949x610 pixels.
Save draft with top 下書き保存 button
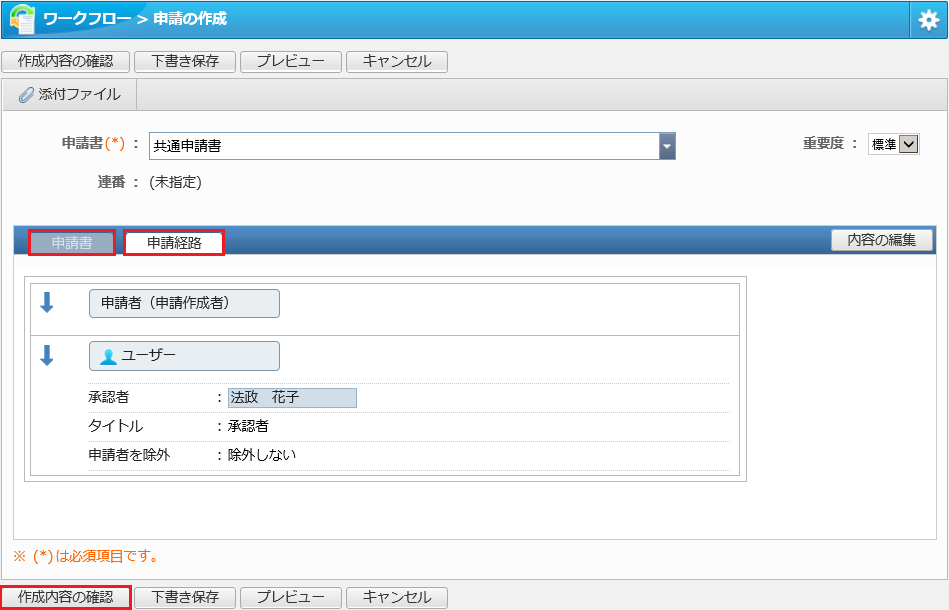(185, 61)
